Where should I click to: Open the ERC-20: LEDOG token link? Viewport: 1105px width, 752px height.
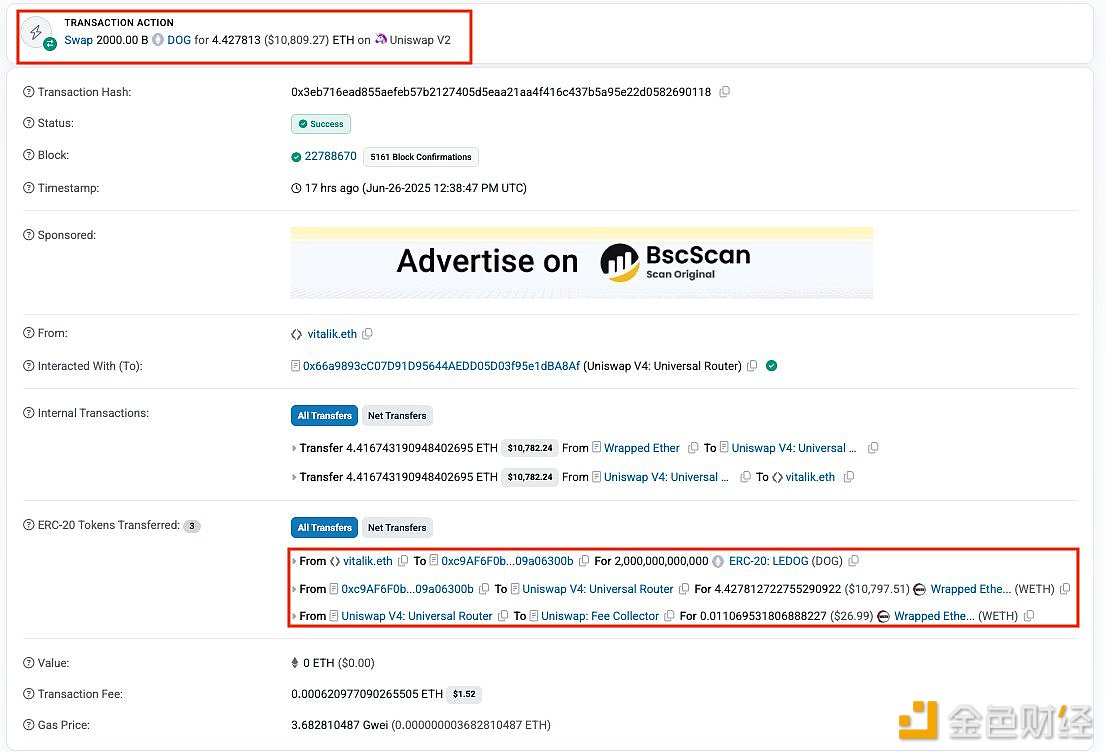pyautogui.click(x=768, y=561)
